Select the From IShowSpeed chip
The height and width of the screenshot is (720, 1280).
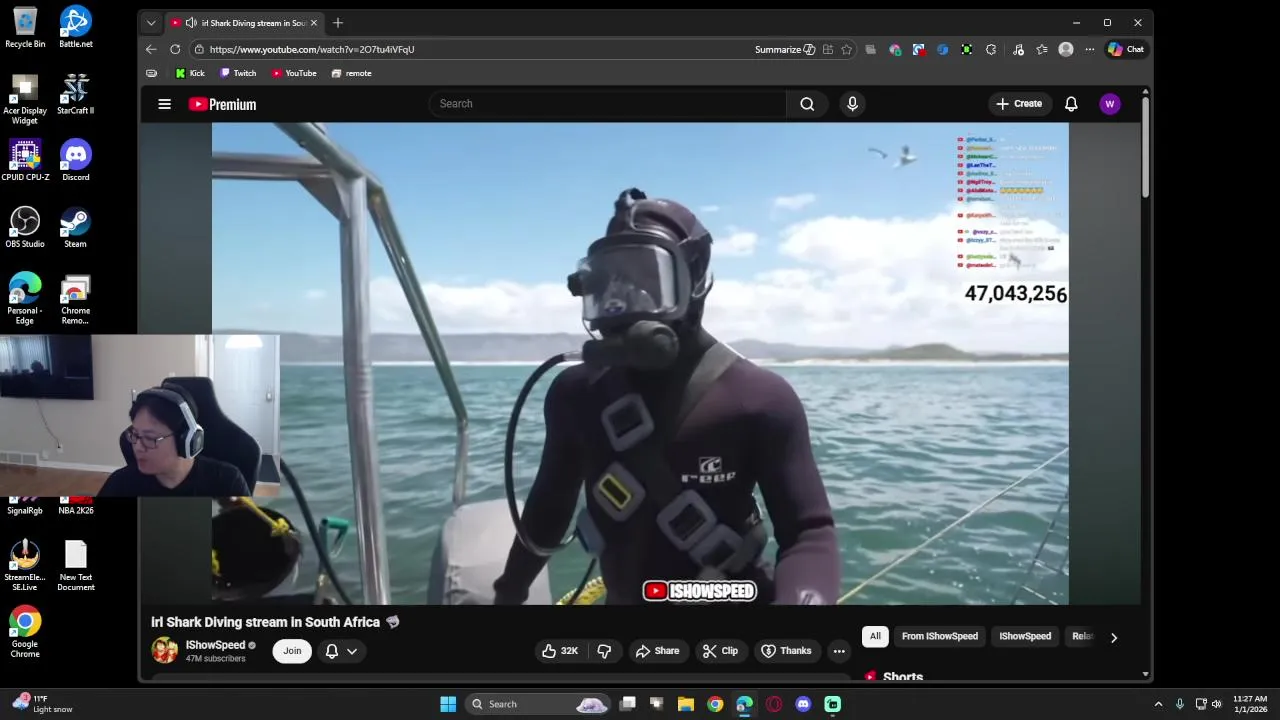tap(940, 636)
